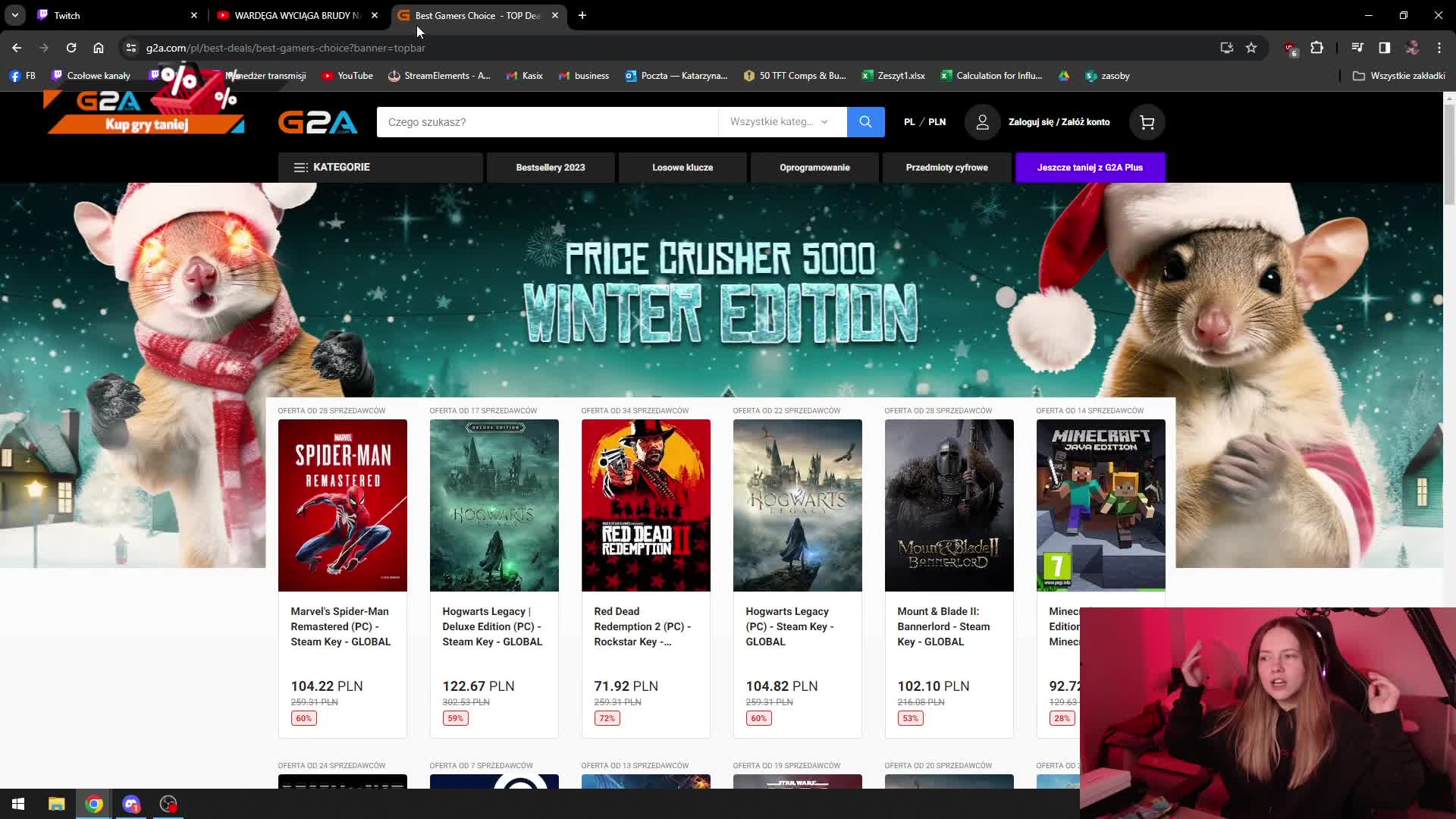
Task: Open media control icon in toolbar
Action: point(1357,48)
